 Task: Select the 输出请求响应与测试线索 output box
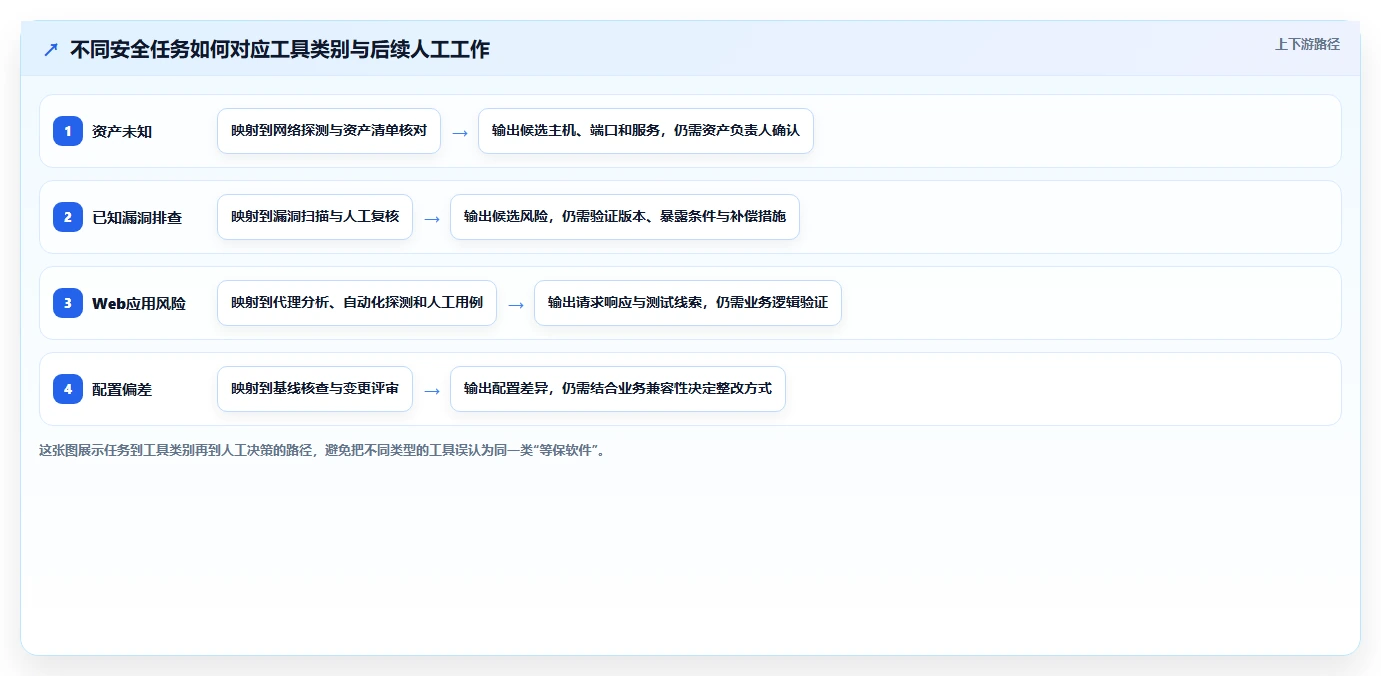(x=688, y=303)
